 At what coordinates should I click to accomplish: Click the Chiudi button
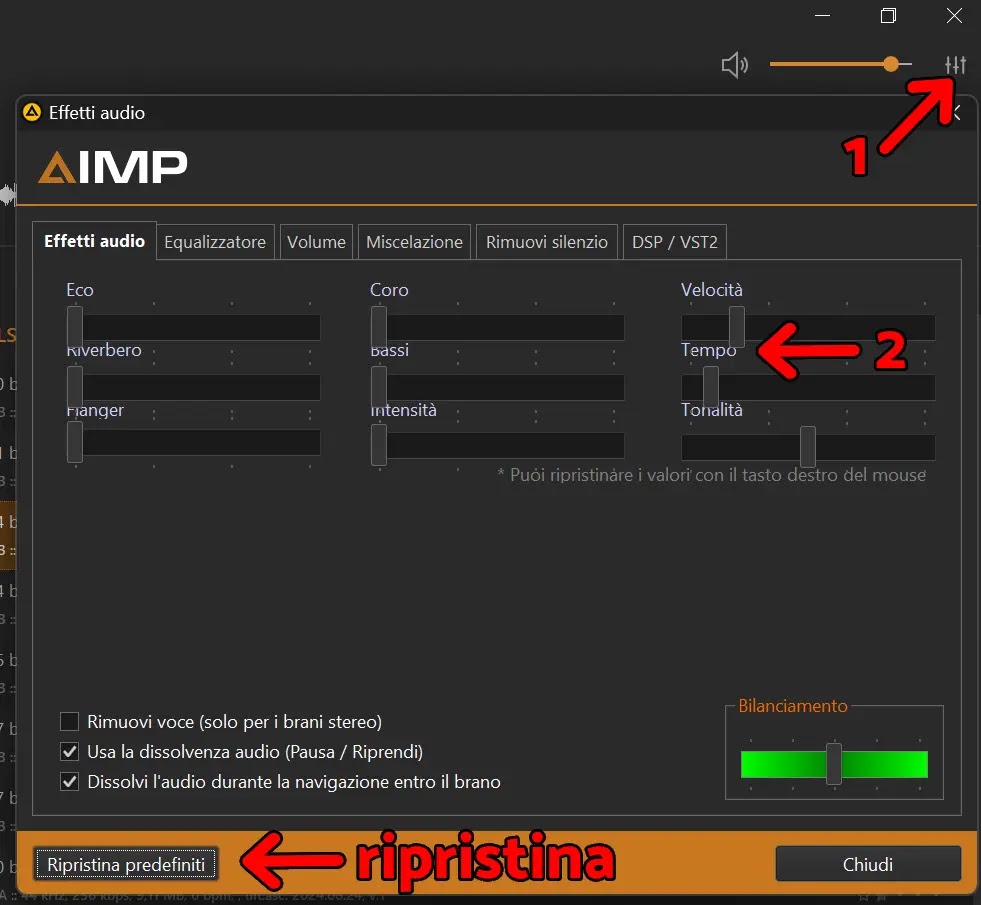[868, 864]
